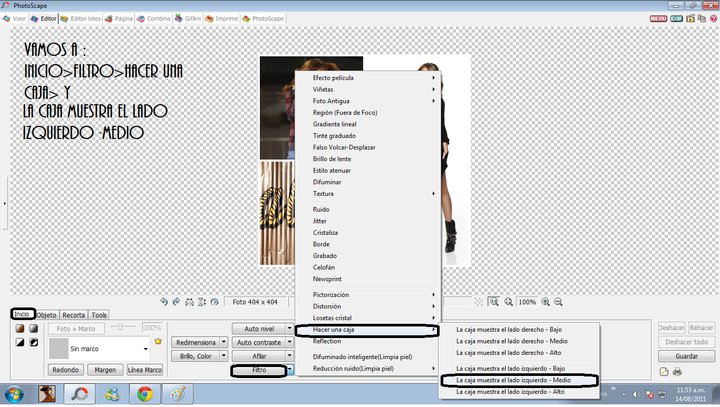Viewport: 720px width, 407px height.
Task: Apply the grayscale icon
Action: (x=34, y=328)
